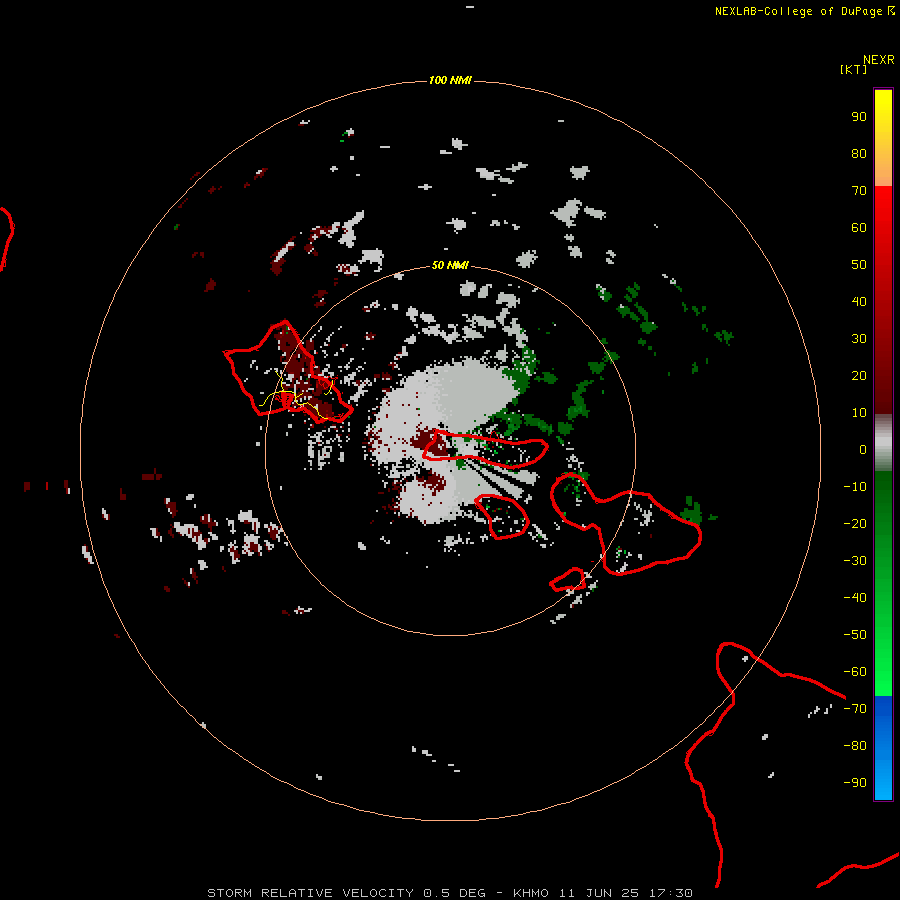The height and width of the screenshot is (900, 900).
Task: Click the -20 value on color scale
Action: (855, 523)
